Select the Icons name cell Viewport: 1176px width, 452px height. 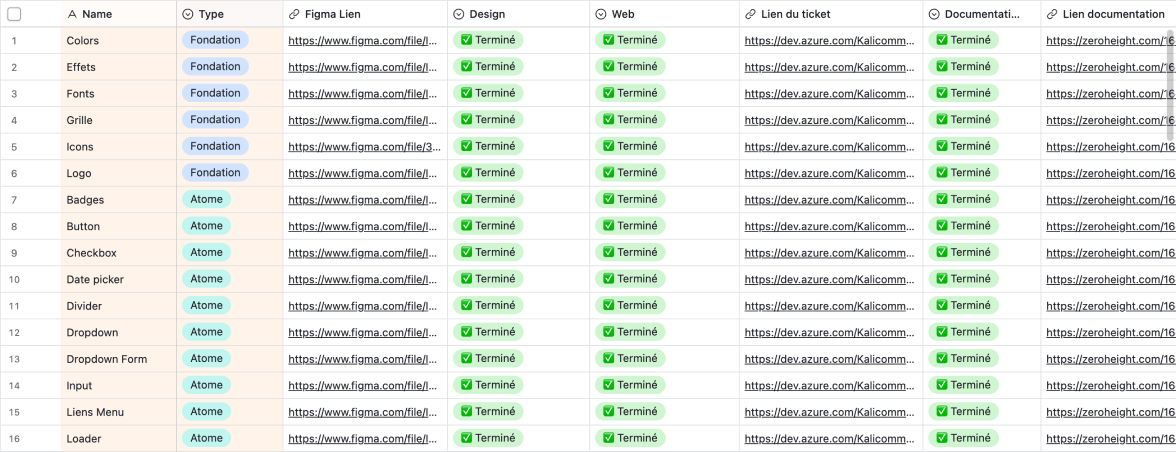(x=118, y=147)
